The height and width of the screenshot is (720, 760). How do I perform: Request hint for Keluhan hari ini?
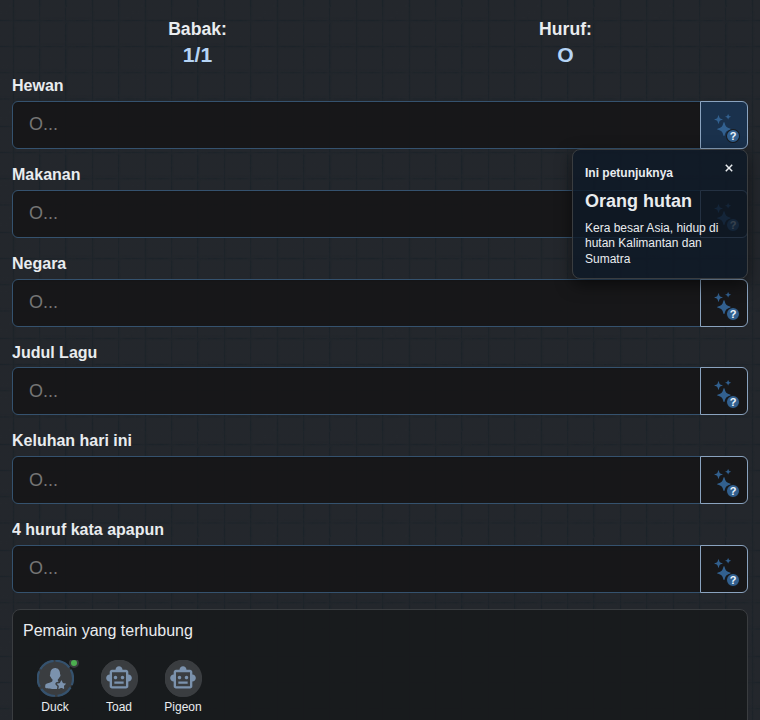click(x=724, y=480)
